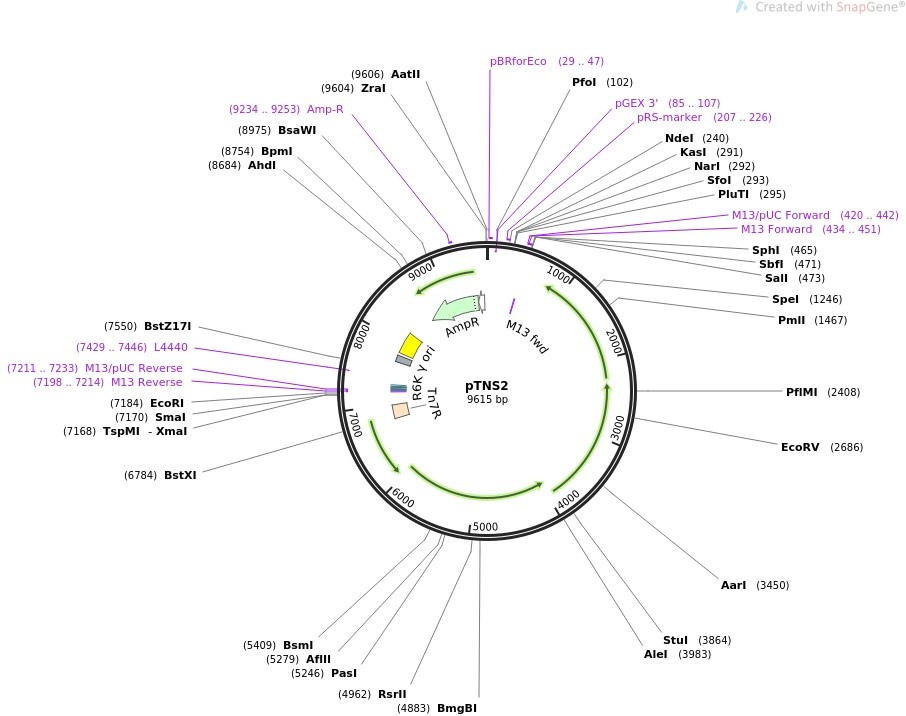Select the M13/pUC Forward primer label
Screen dimensions: 906x716
[780, 215]
